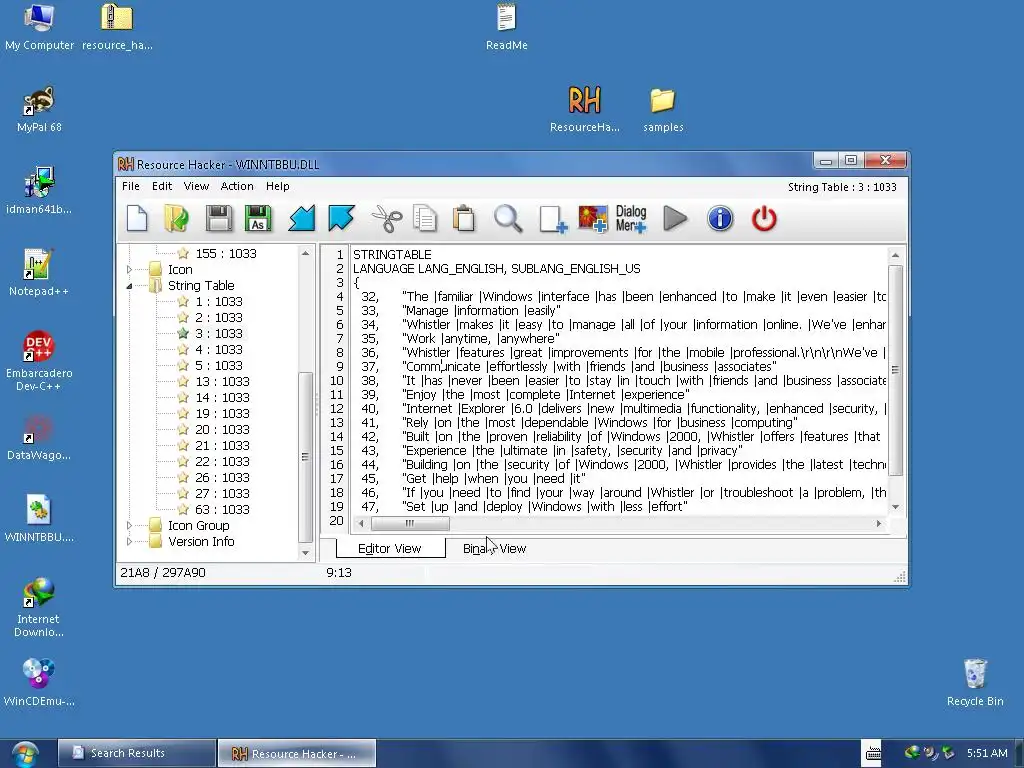The width and height of the screenshot is (1024, 768).
Task: Open a file with the folder icon
Action: point(176,219)
